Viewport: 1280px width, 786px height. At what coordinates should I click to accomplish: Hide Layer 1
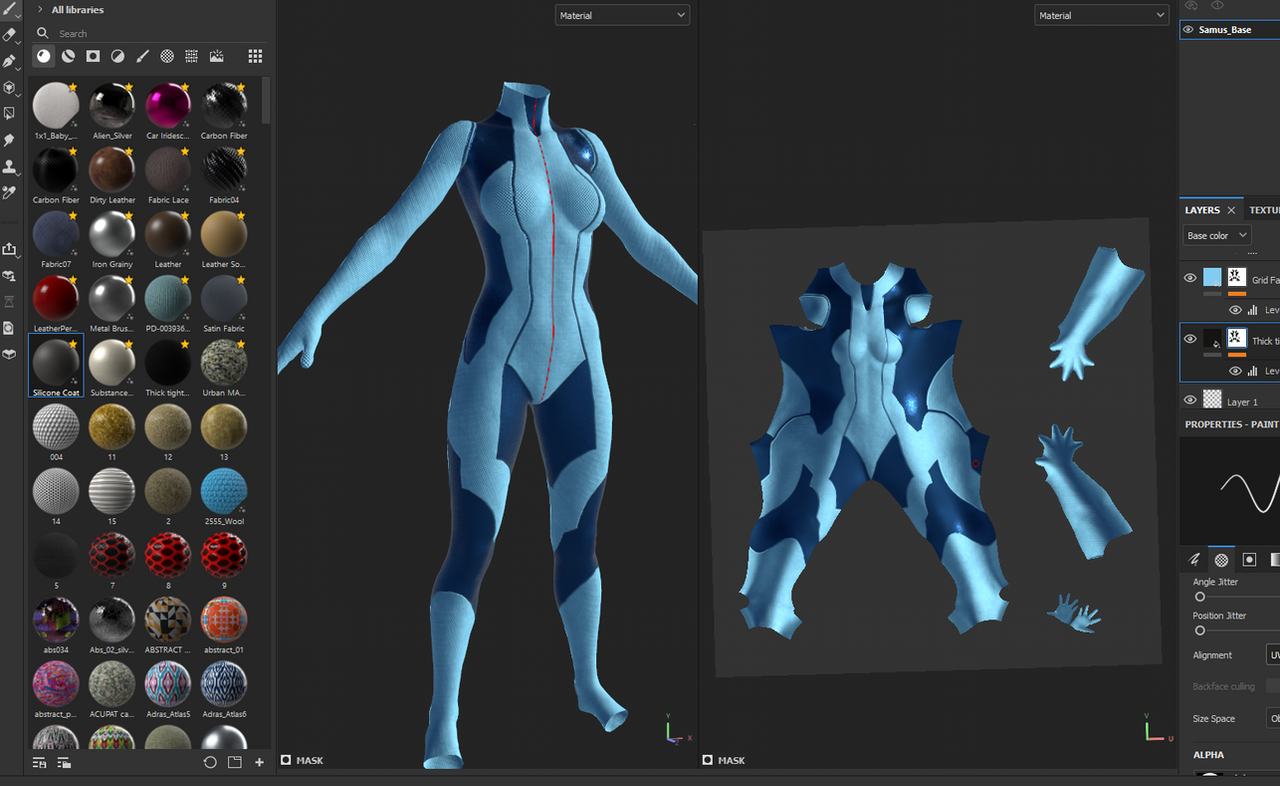1190,400
